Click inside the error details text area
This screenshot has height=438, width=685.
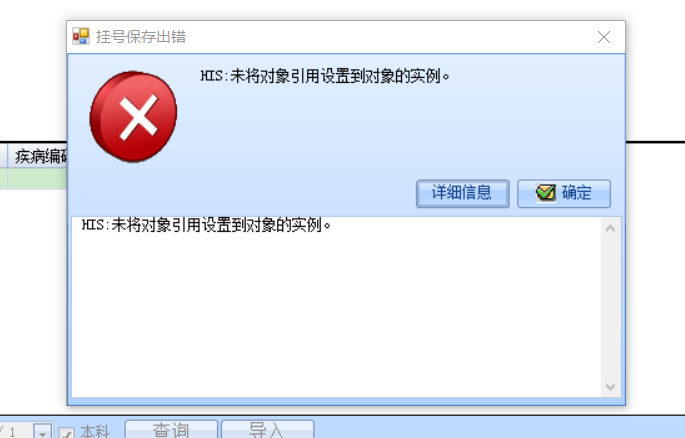(x=336, y=307)
